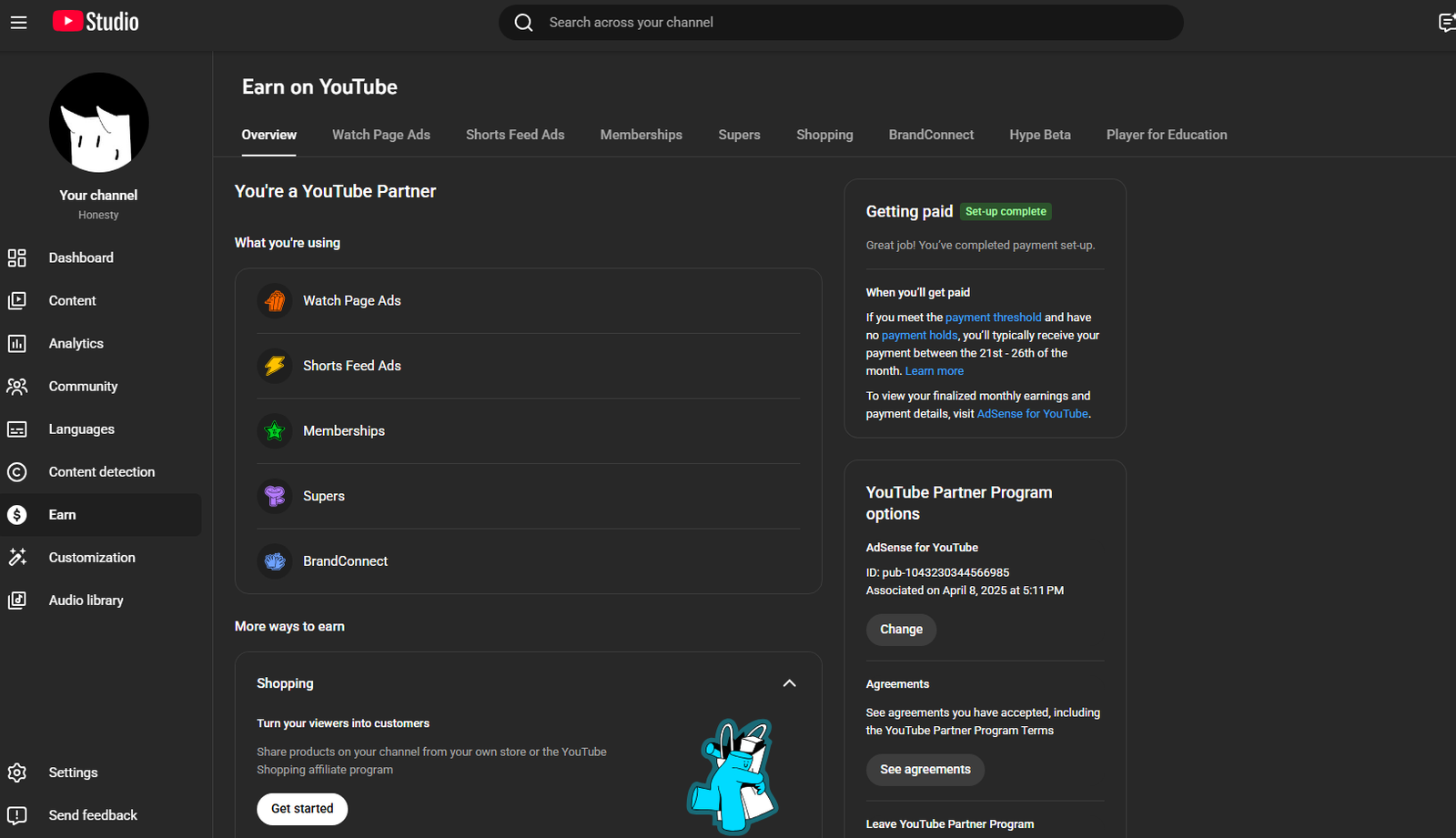Select Content detection in the sidebar
1456x838 pixels.
(x=100, y=471)
